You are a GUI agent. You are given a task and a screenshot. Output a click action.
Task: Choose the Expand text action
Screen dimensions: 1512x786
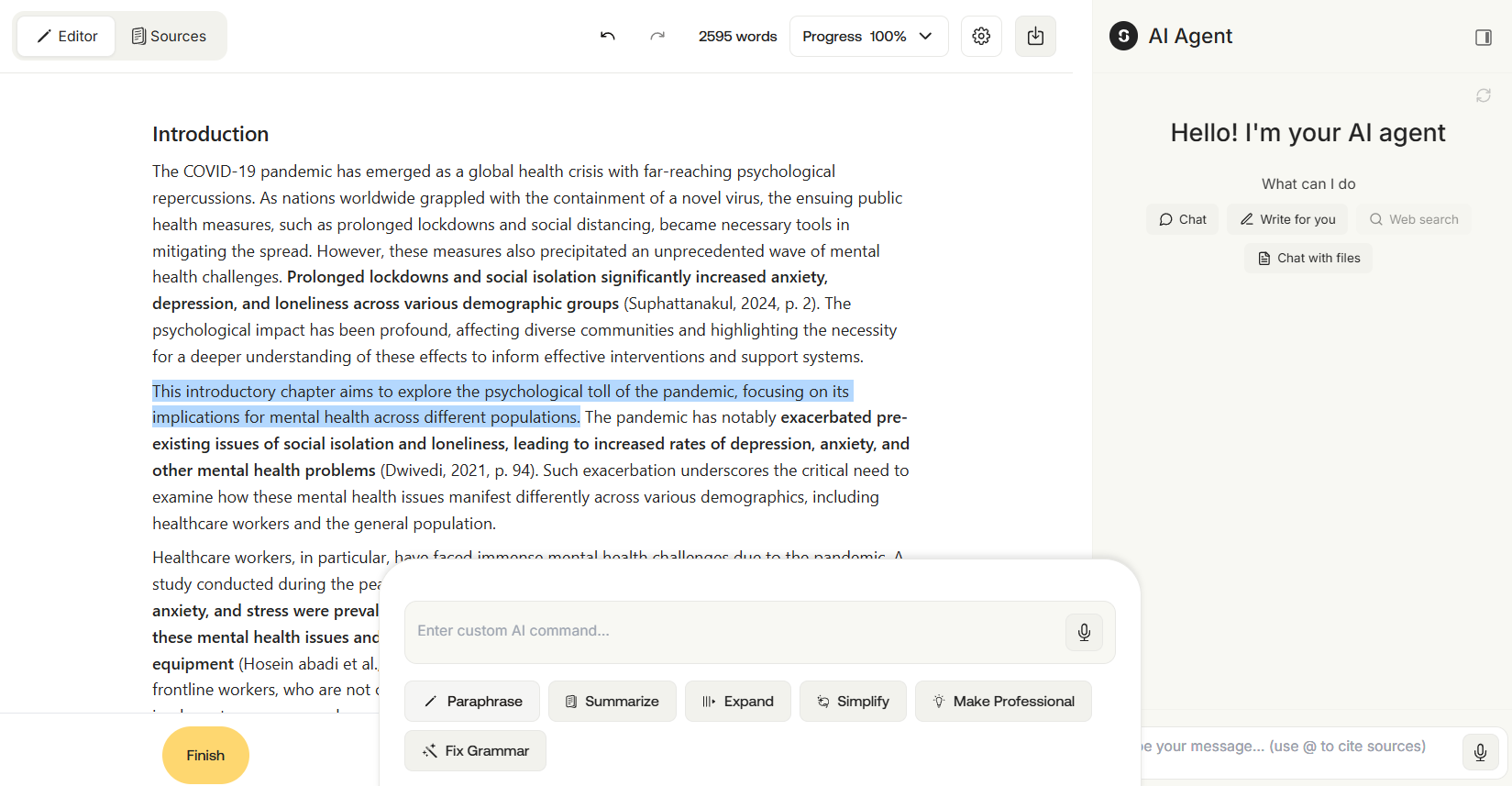(x=738, y=701)
